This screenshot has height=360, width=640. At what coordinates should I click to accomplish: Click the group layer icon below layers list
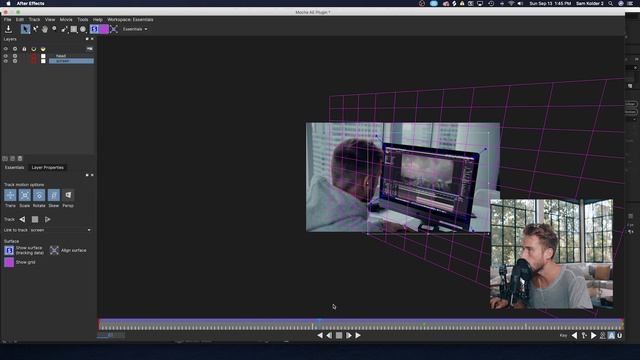(x=5, y=158)
